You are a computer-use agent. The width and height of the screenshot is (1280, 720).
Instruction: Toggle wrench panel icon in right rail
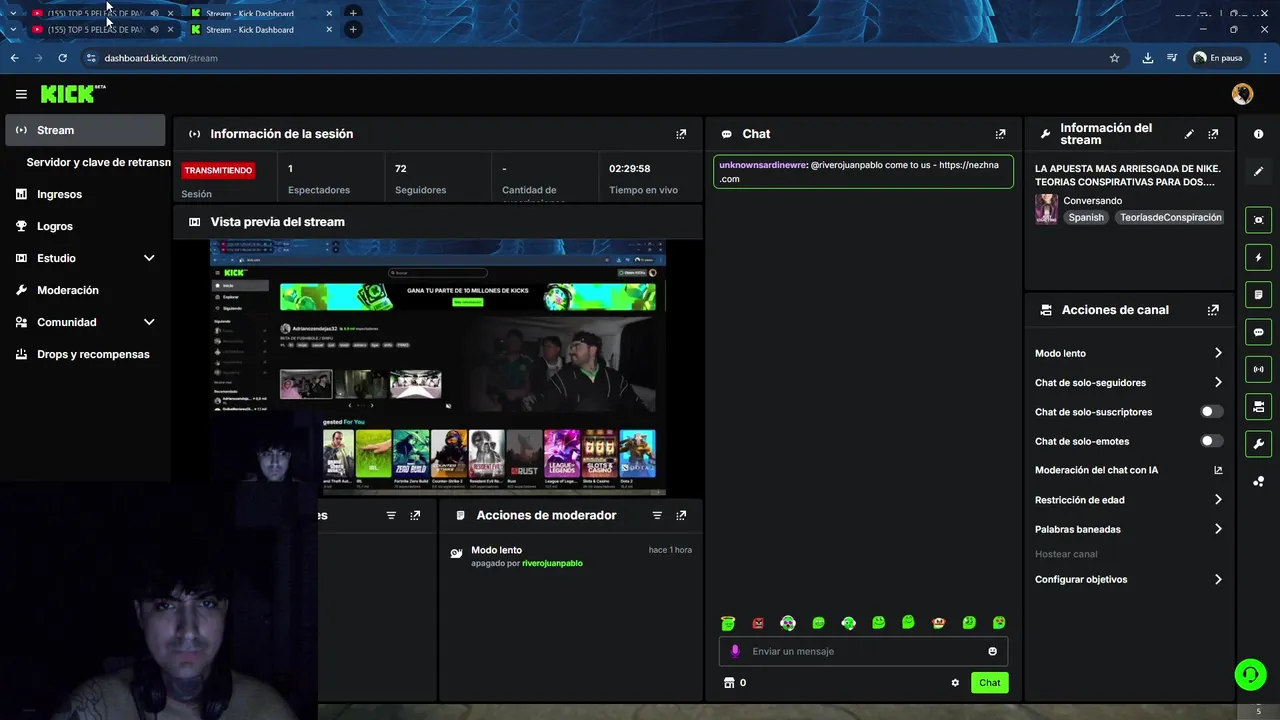1259,444
